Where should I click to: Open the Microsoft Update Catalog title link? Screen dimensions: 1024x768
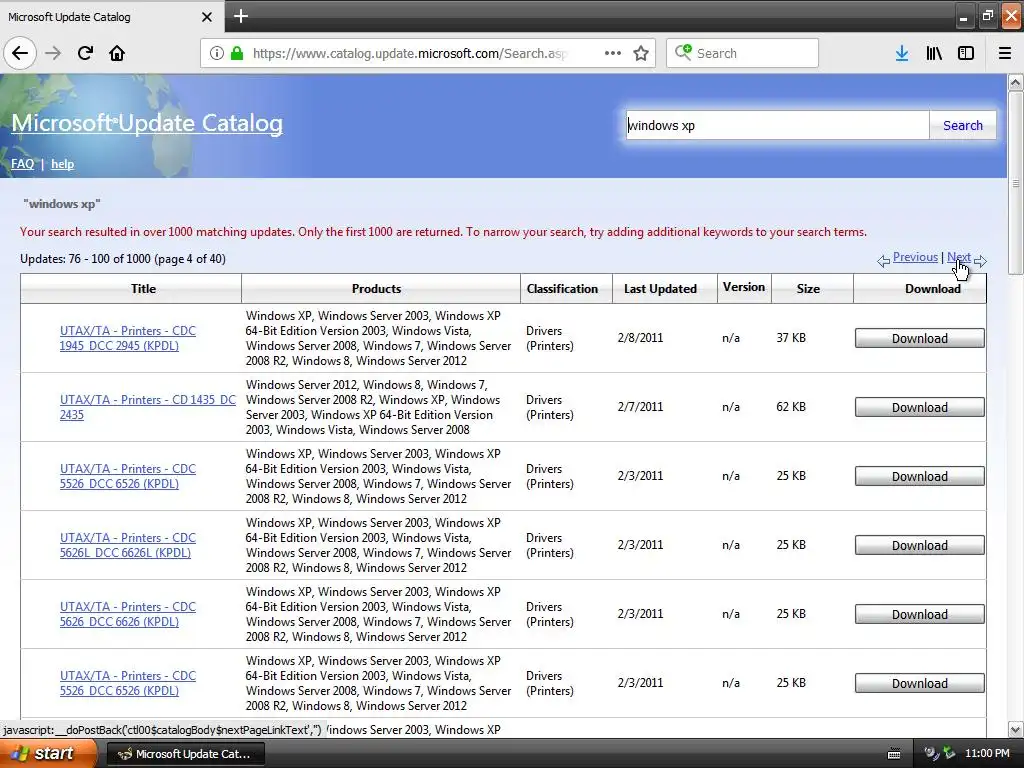pos(147,123)
